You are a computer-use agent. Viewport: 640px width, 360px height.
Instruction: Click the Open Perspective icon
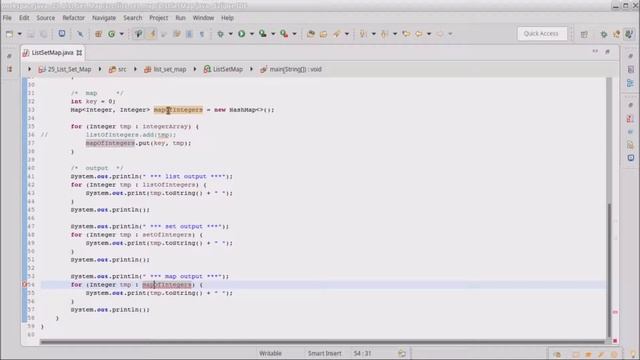584,34
